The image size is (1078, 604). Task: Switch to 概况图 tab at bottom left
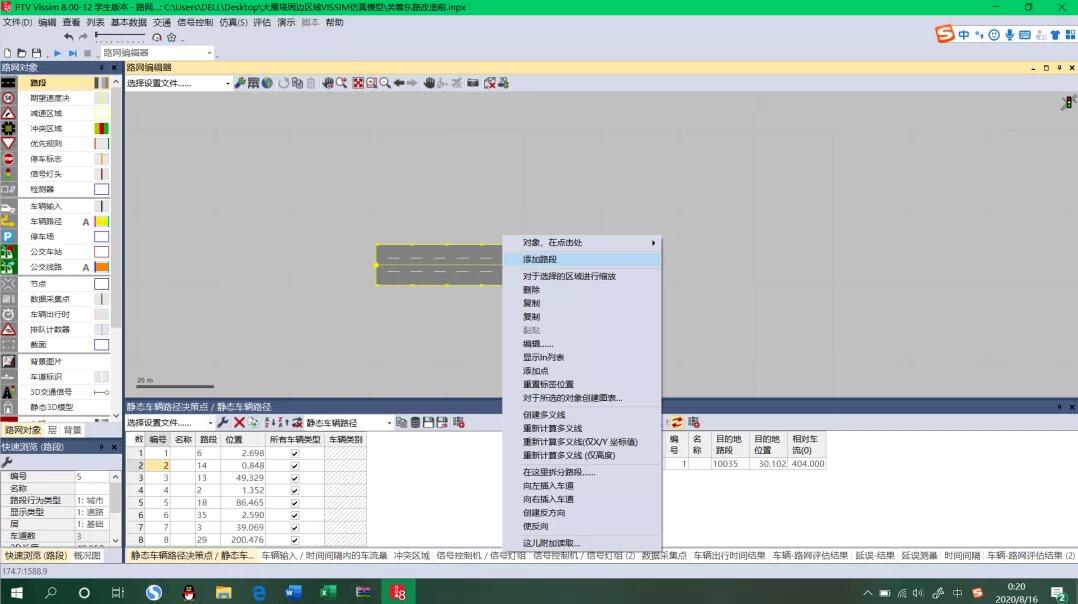[x=87, y=555]
